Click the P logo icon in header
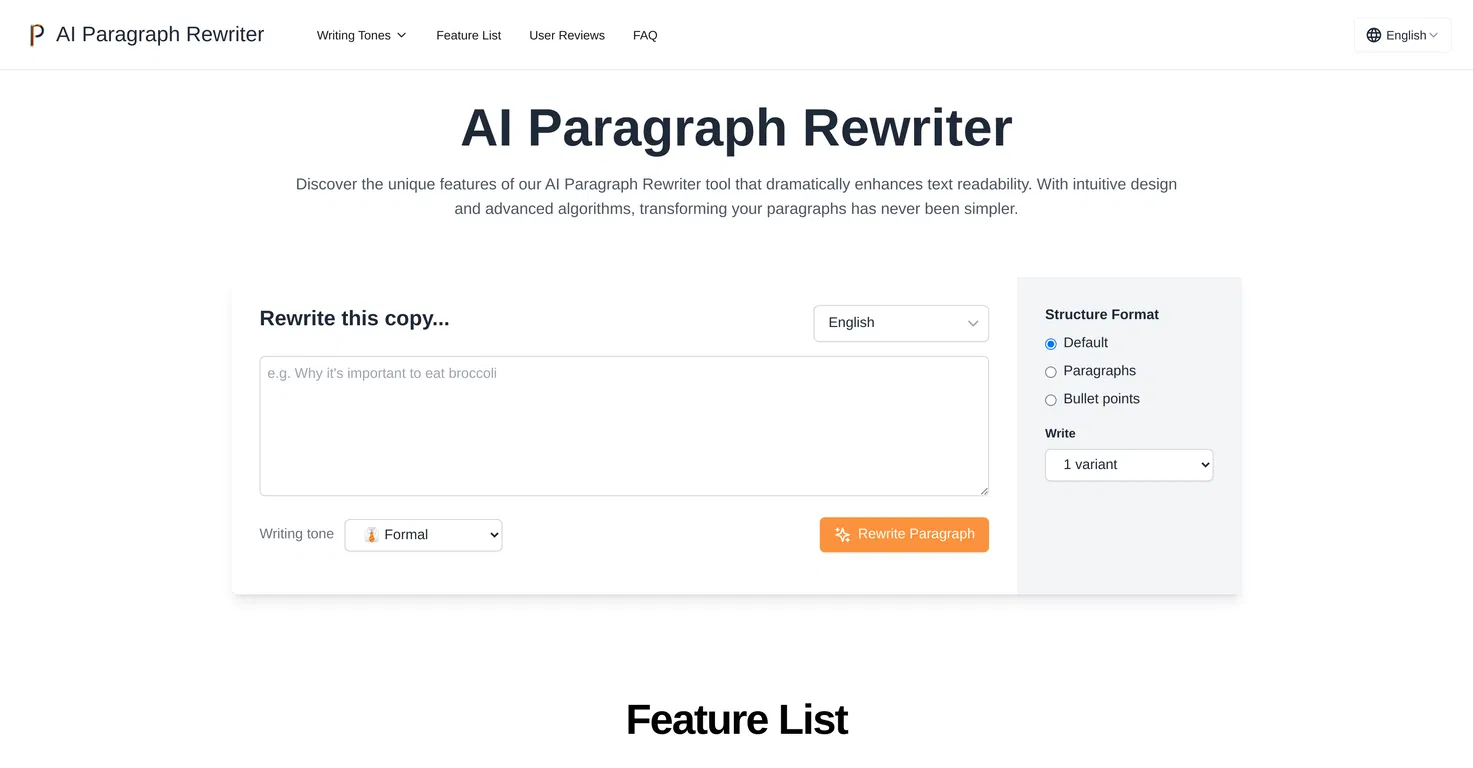Viewport: 1473px width, 768px height. pos(37,35)
